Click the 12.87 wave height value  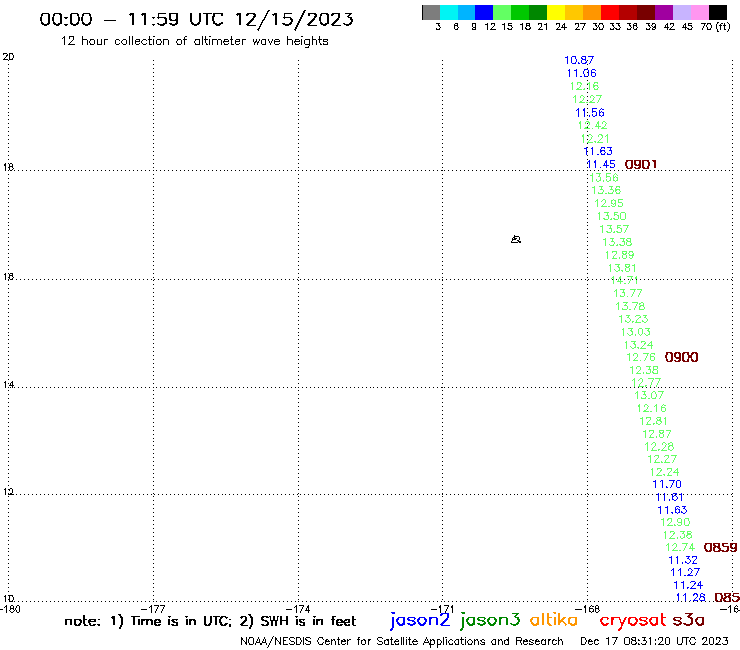(x=656, y=434)
